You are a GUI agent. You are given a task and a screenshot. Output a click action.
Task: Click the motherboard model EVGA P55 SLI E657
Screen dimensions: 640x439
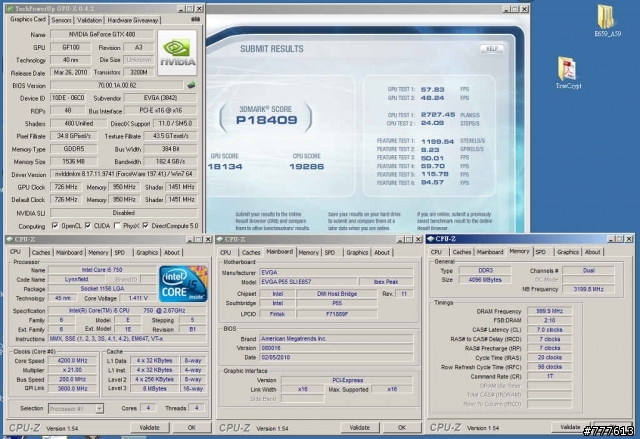[x=308, y=282]
